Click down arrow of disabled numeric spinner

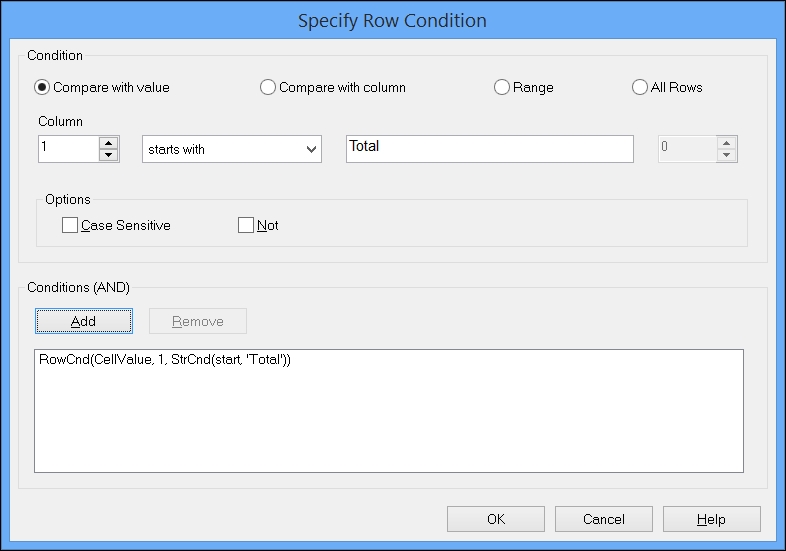pos(726,155)
